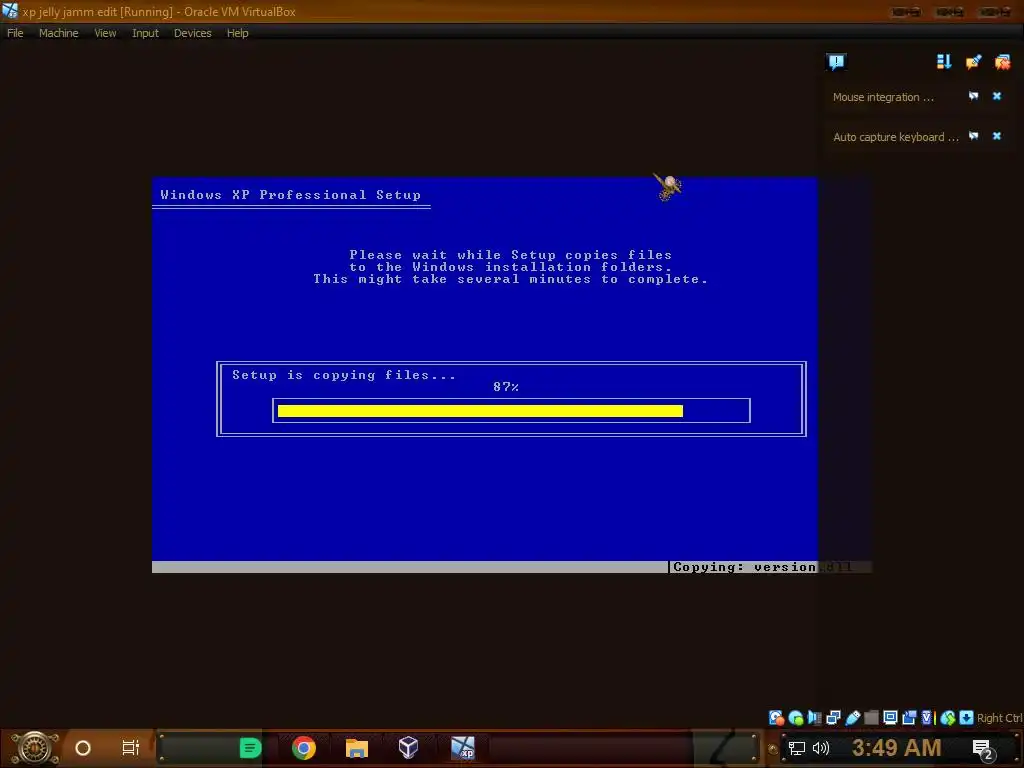
Task: Click the 3:49 AM clock
Action: pos(897,747)
